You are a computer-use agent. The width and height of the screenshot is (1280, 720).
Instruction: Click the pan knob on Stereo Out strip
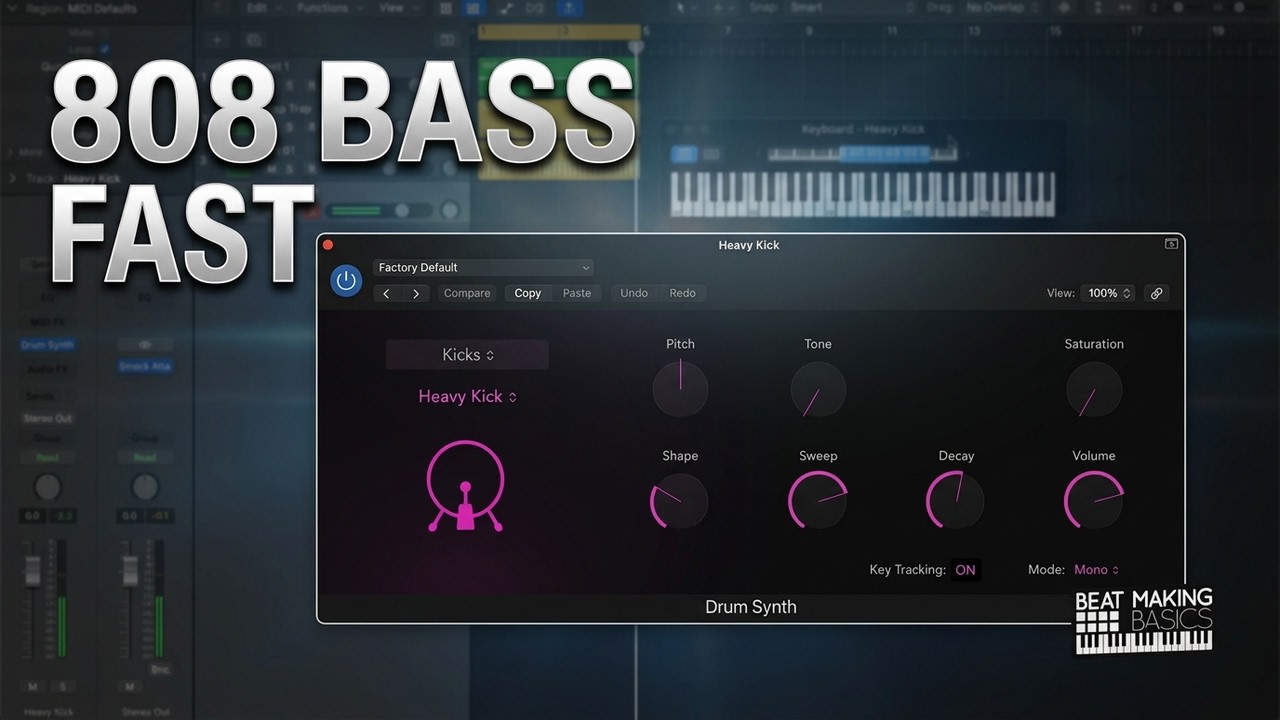[145, 488]
